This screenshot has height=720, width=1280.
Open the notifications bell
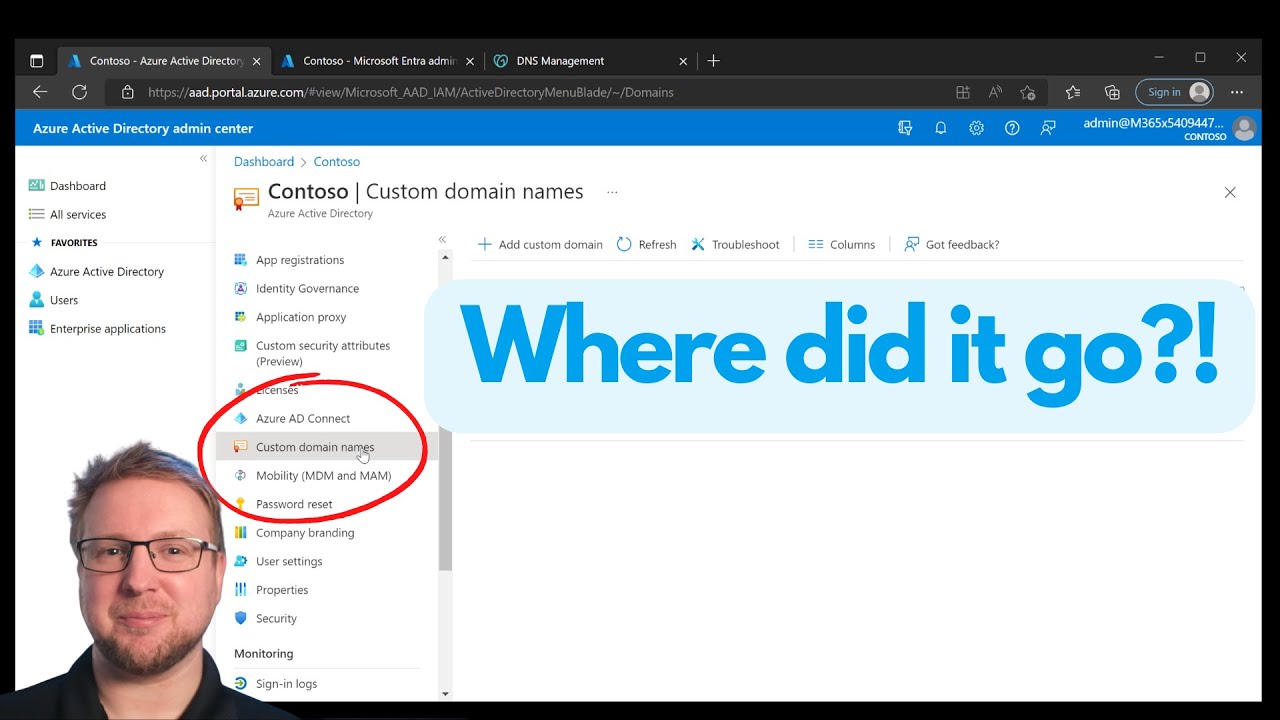[x=941, y=128]
